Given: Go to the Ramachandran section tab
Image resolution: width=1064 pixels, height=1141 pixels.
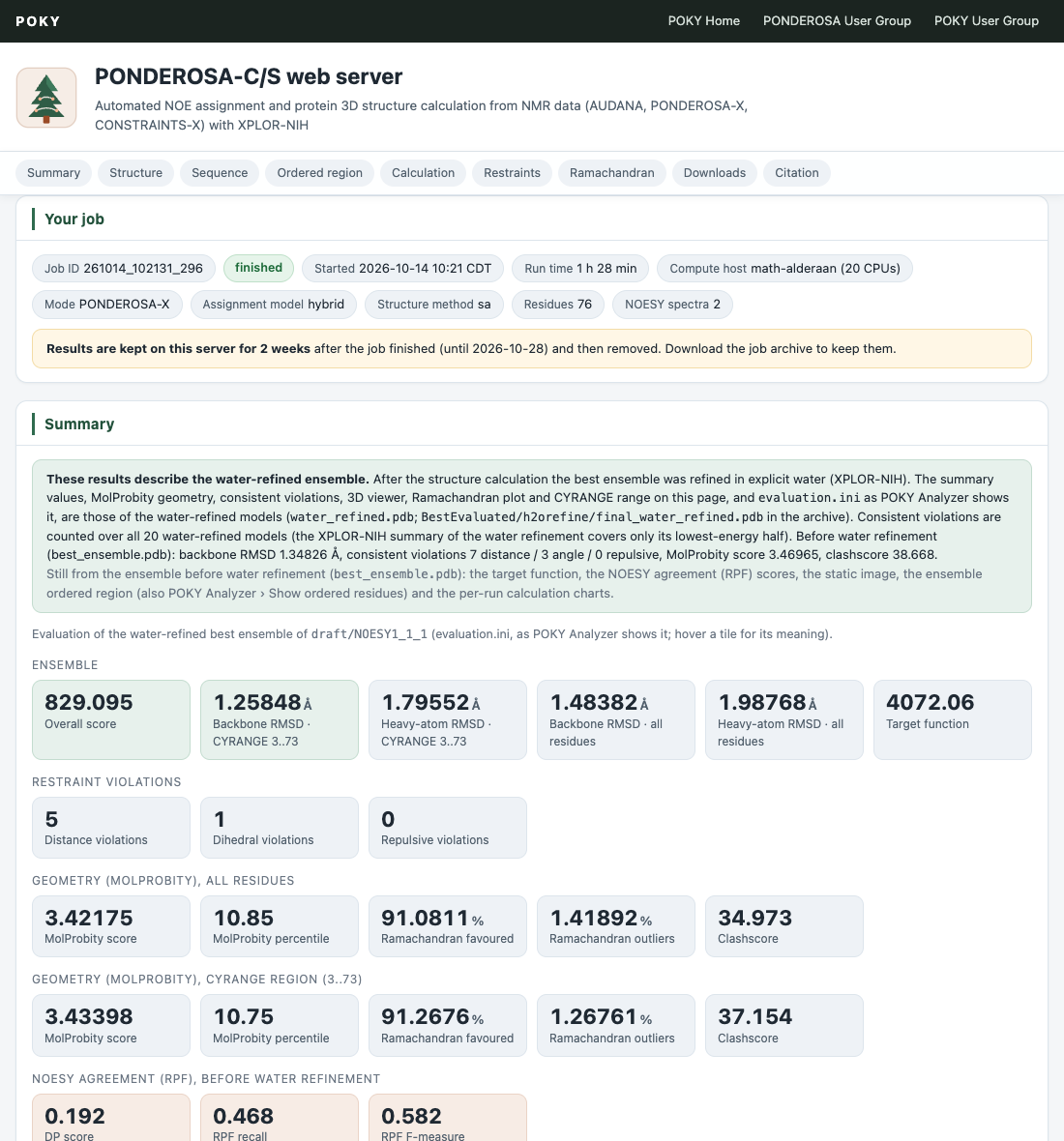Looking at the screenshot, I should click(x=612, y=172).
